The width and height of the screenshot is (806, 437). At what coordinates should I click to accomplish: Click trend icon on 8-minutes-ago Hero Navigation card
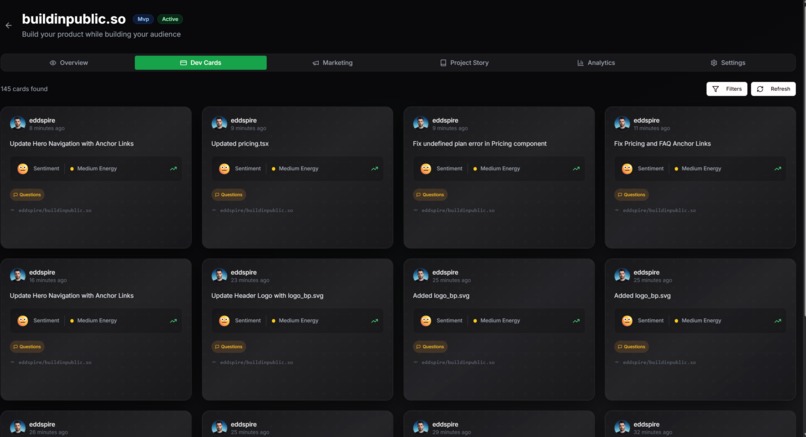(x=173, y=169)
